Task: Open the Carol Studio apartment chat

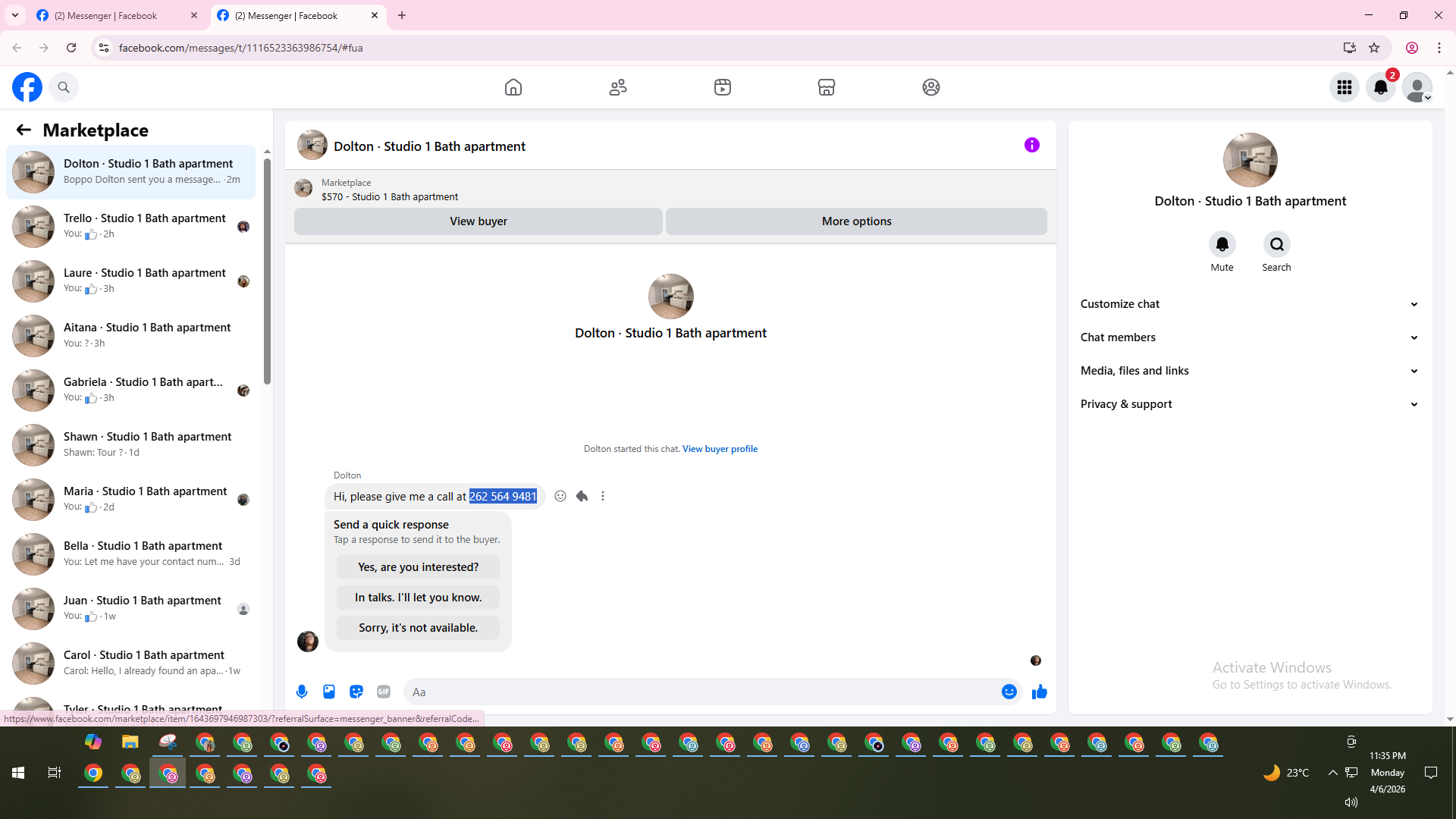Action: click(x=131, y=663)
